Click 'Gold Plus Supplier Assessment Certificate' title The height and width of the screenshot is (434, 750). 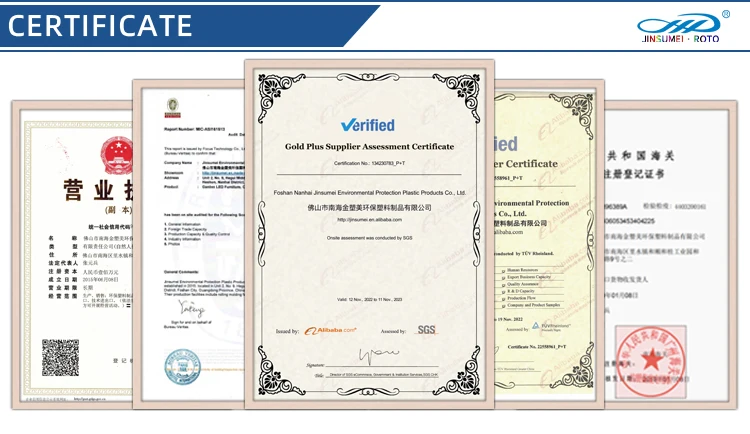coord(370,146)
